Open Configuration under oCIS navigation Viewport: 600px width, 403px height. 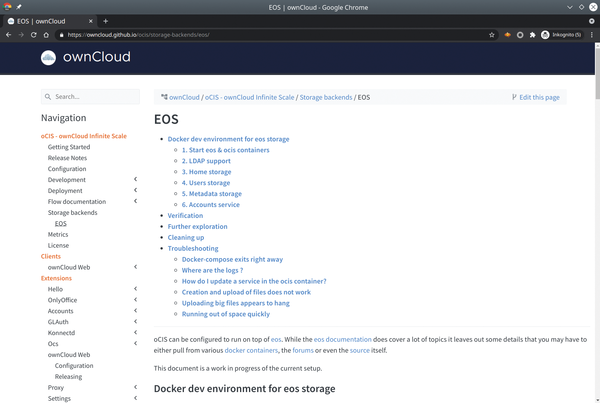click(67, 169)
